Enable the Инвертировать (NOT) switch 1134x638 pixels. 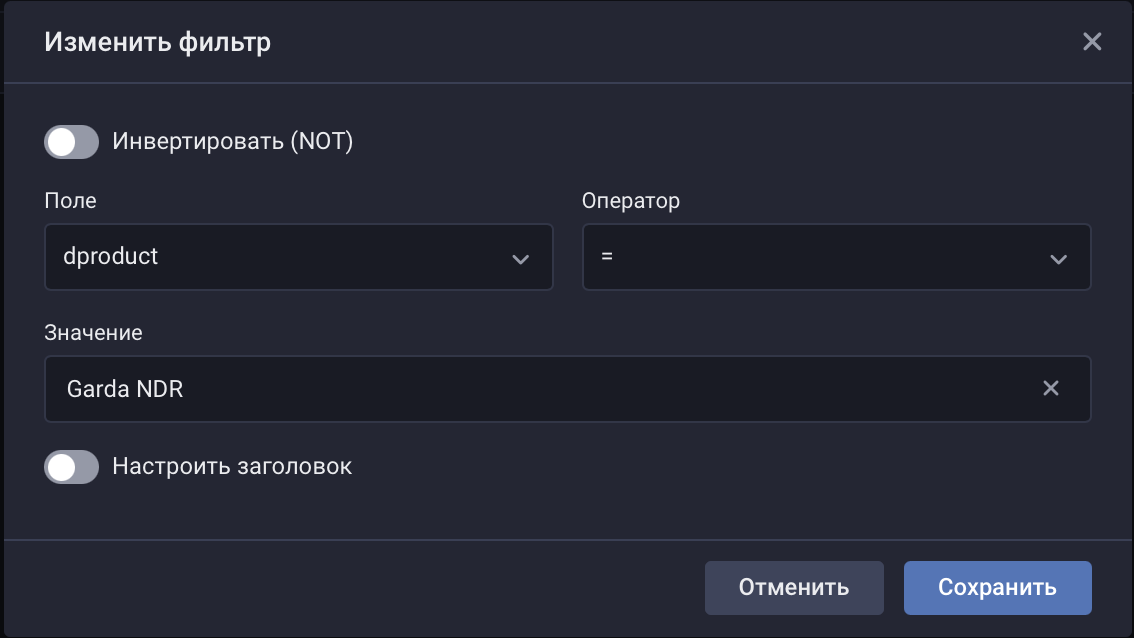coord(70,142)
